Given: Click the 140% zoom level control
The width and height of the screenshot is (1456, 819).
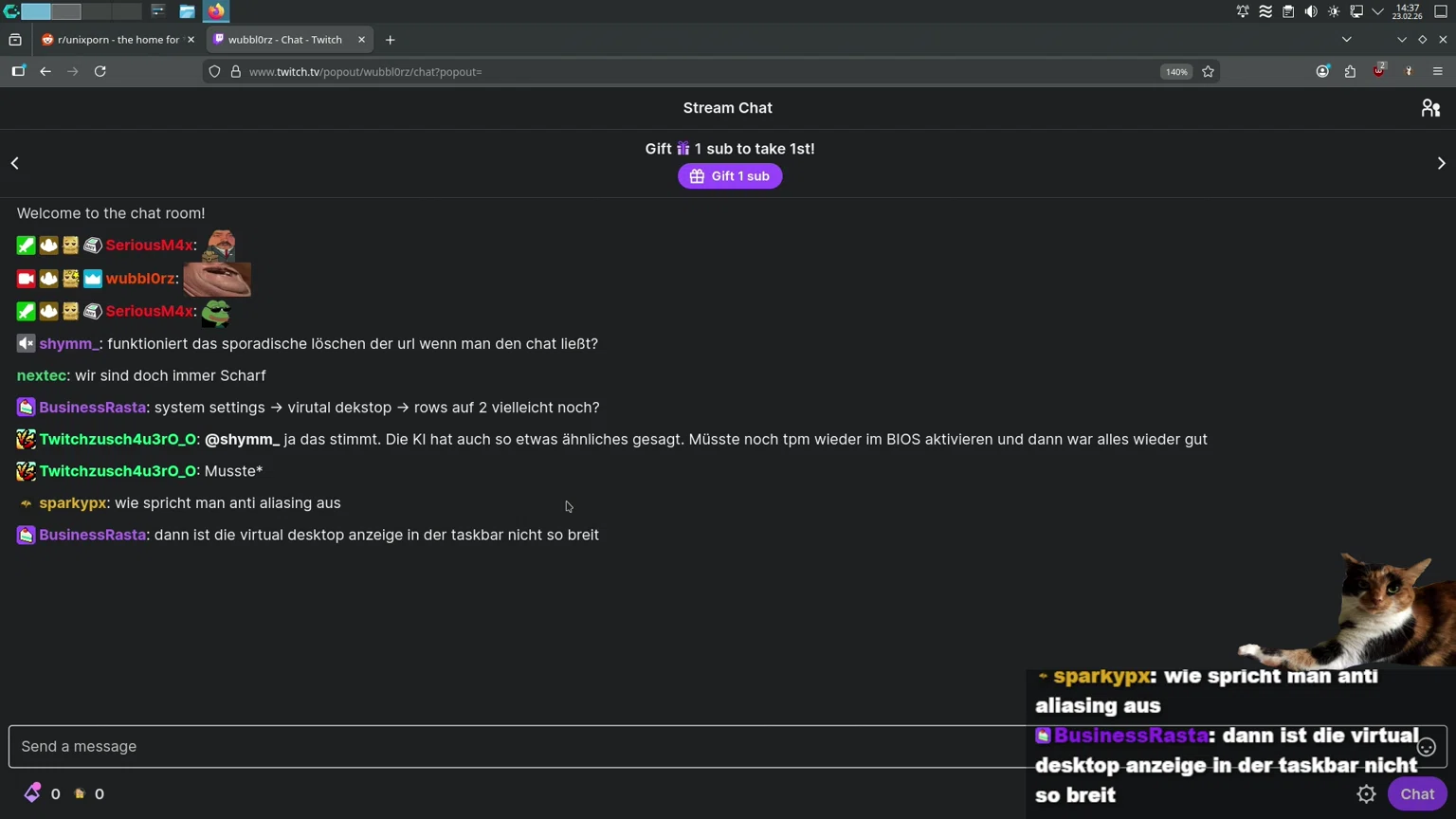Looking at the screenshot, I should coord(1175,71).
